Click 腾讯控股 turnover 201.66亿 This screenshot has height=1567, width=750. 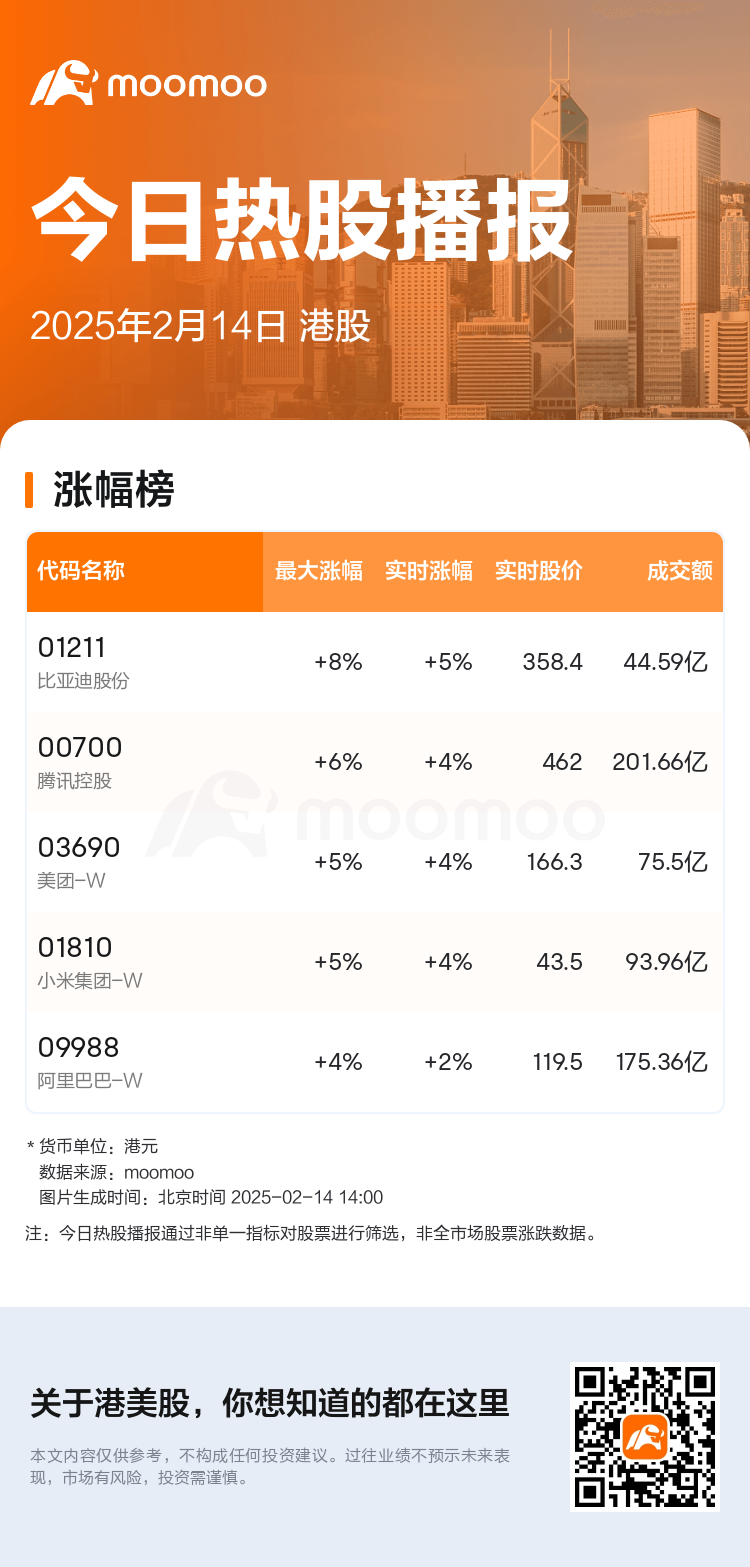click(x=660, y=762)
